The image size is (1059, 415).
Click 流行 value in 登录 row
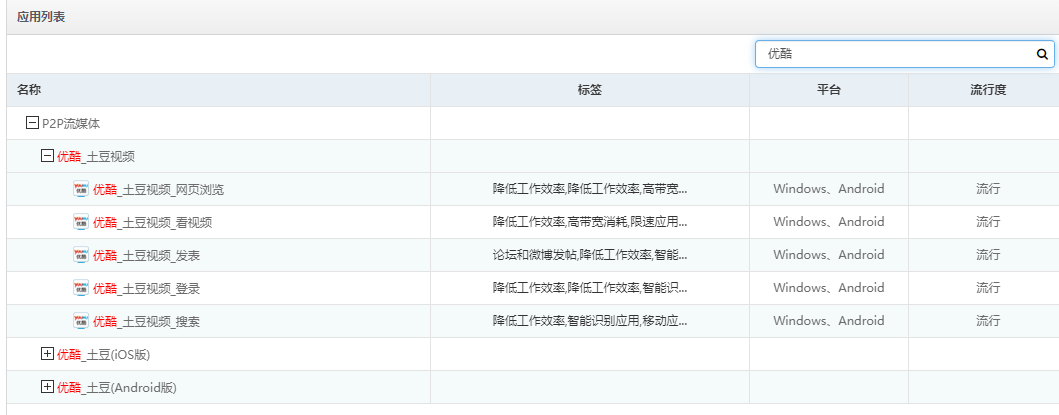[988, 288]
